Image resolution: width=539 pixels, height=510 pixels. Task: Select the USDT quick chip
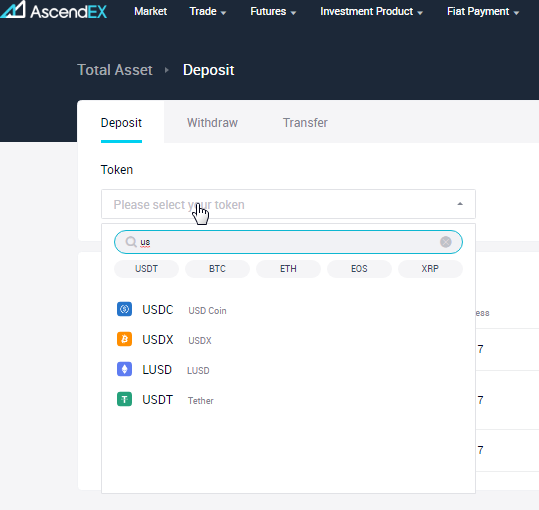(146, 269)
